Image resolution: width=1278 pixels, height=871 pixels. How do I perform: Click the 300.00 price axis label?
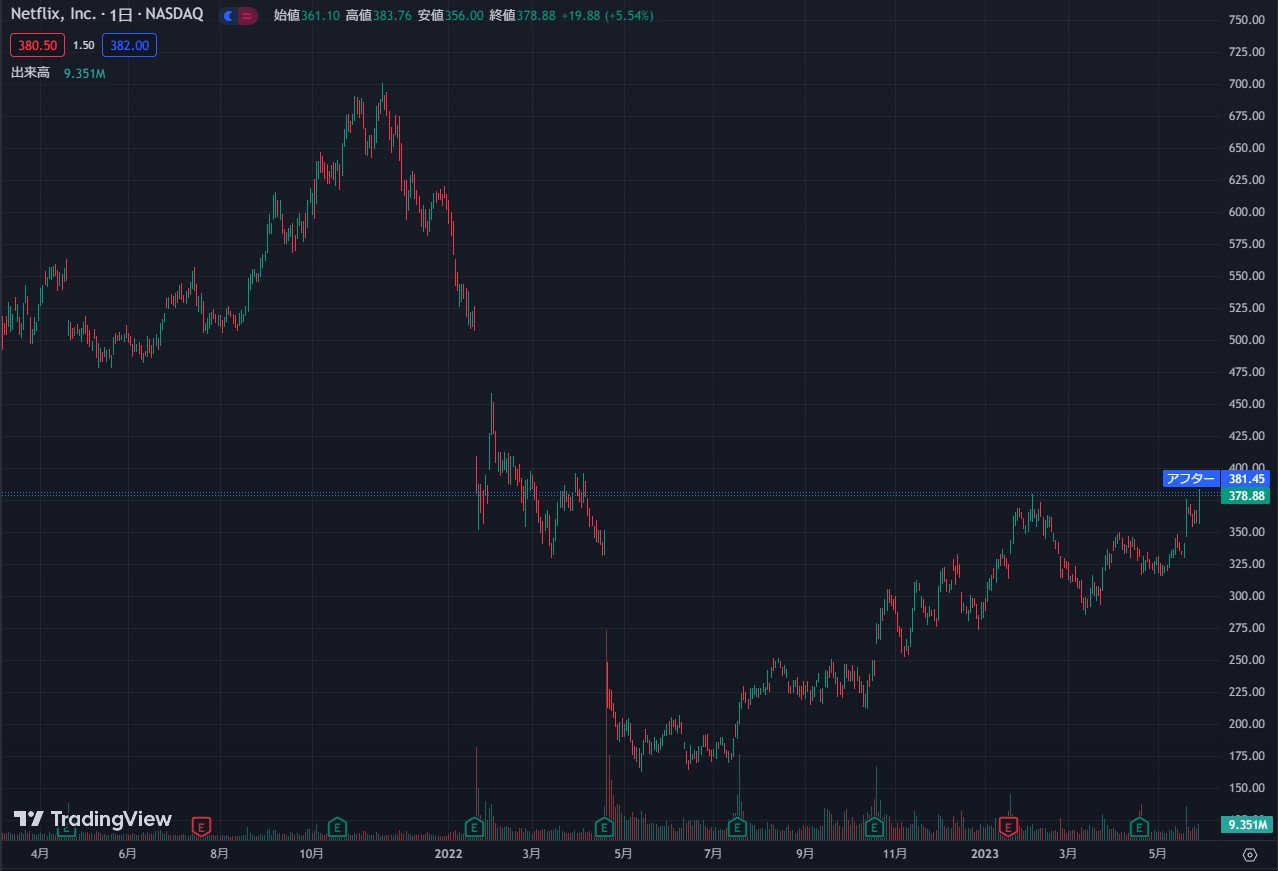click(1246, 596)
